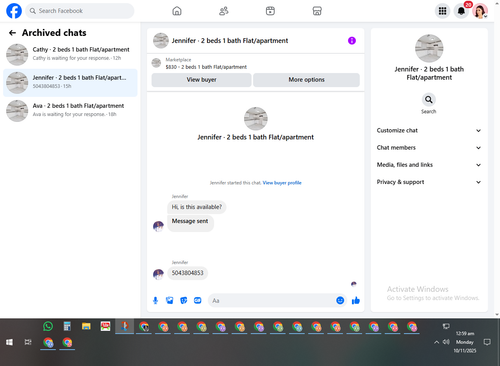The width and height of the screenshot is (500, 366).
Task: Expand Media, files and links section
Action: click(x=429, y=165)
